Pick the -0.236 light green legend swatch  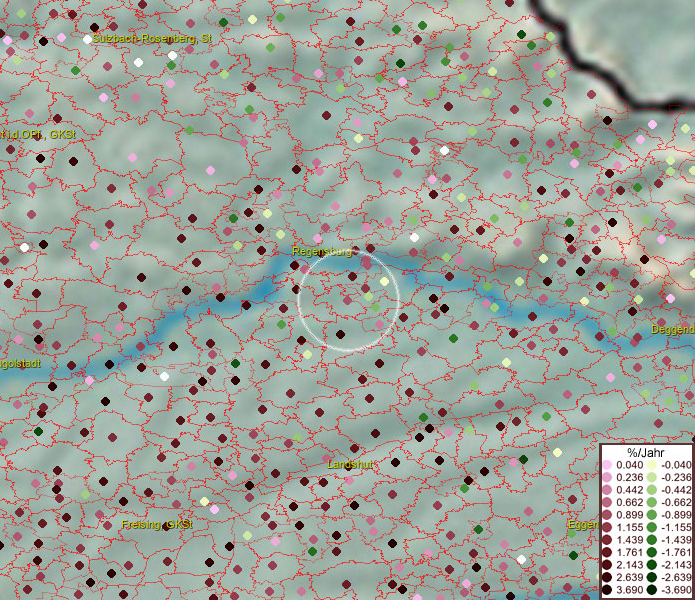652,477
